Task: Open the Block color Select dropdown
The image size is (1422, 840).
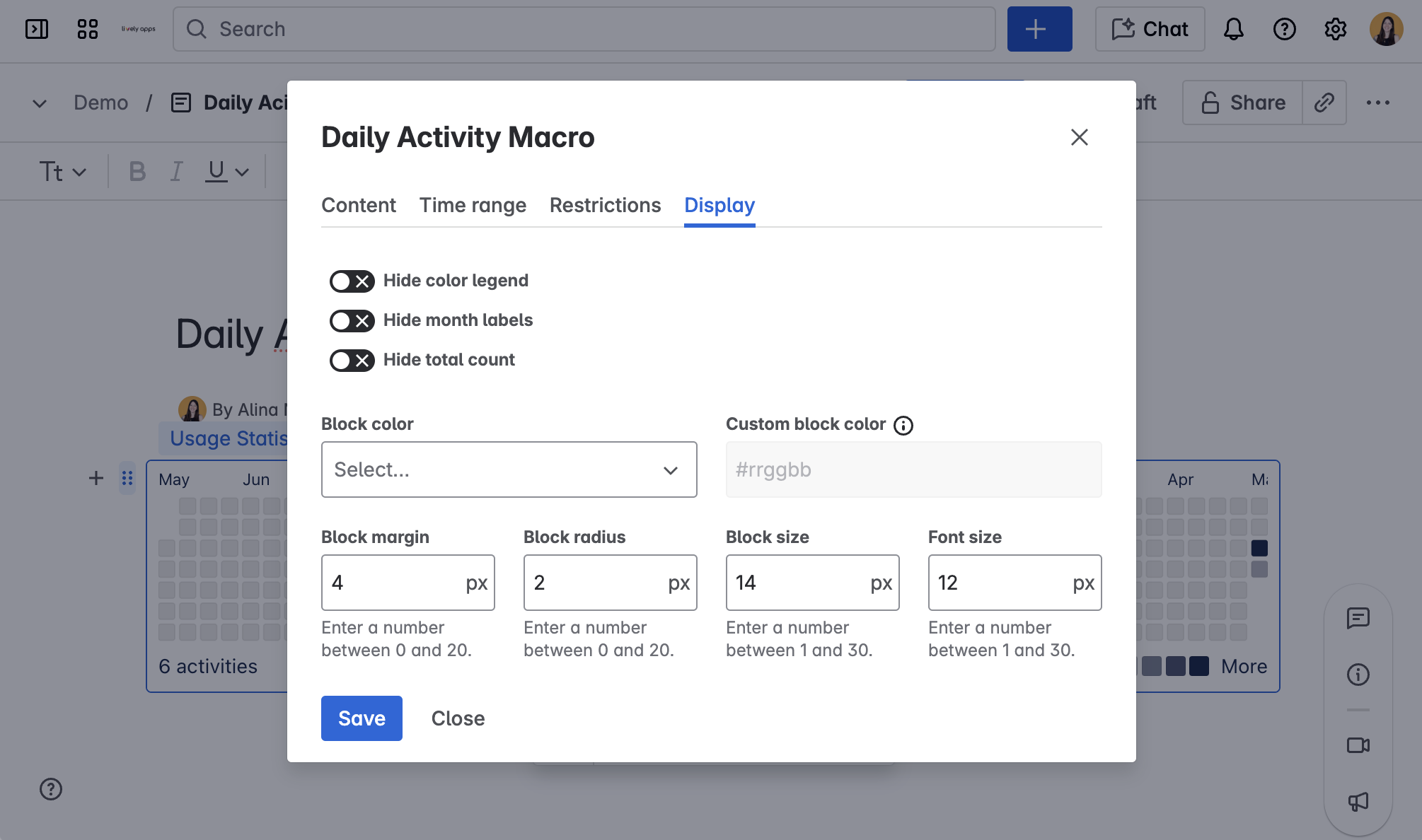Action: pyautogui.click(x=509, y=469)
